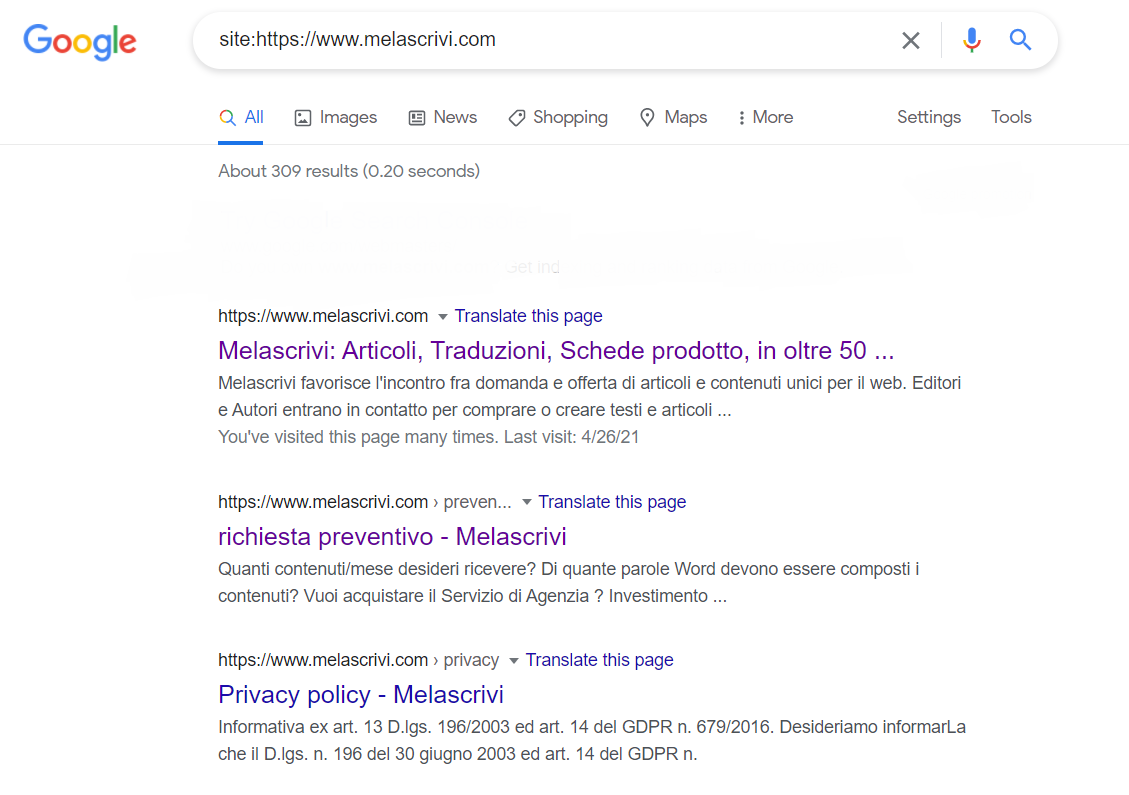Click the first result URL https://www.melascrivi.com
The width and height of the screenshot is (1129, 795).
[323, 316]
